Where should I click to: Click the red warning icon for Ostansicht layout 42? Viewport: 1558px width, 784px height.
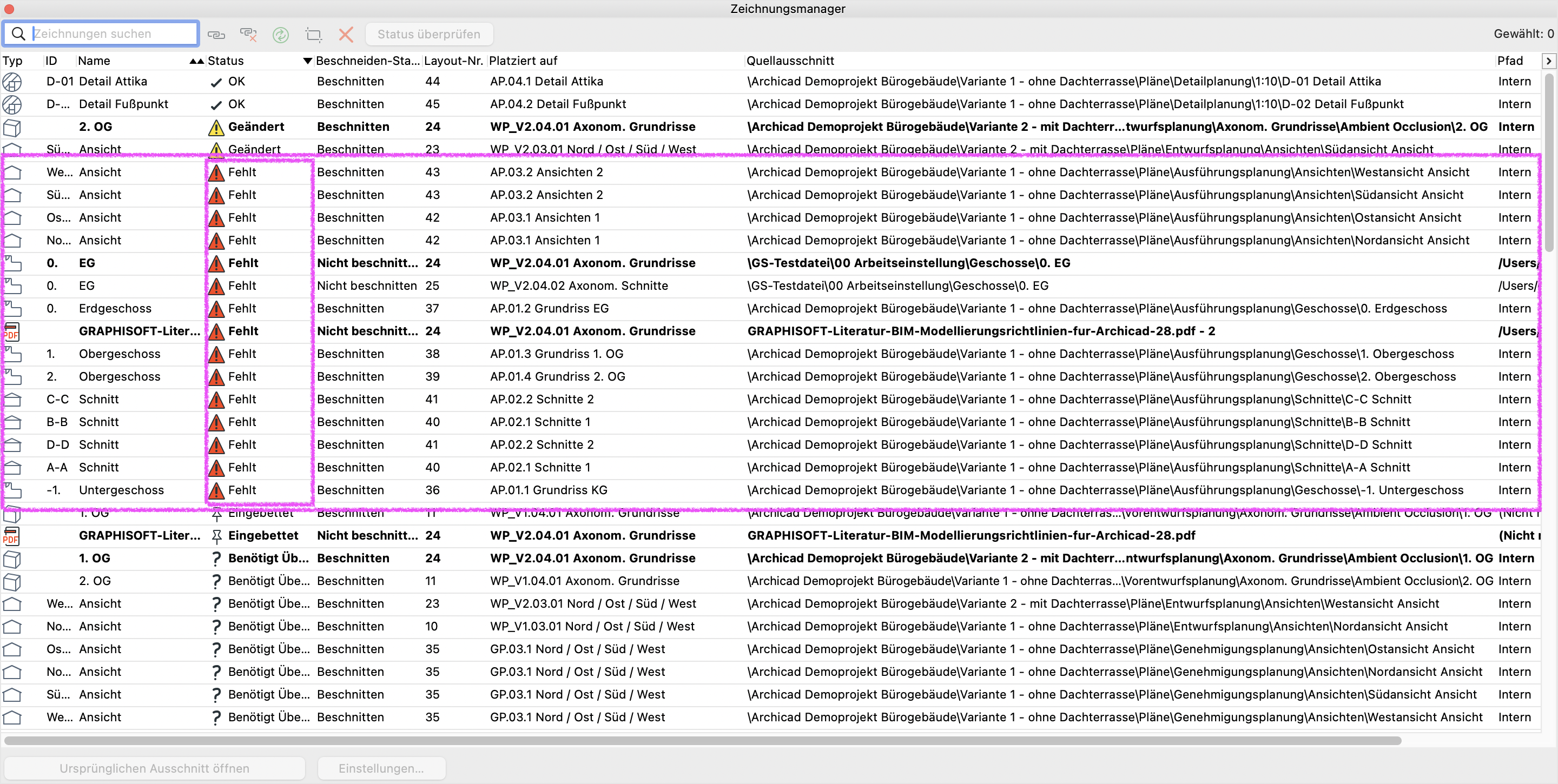tap(216, 218)
